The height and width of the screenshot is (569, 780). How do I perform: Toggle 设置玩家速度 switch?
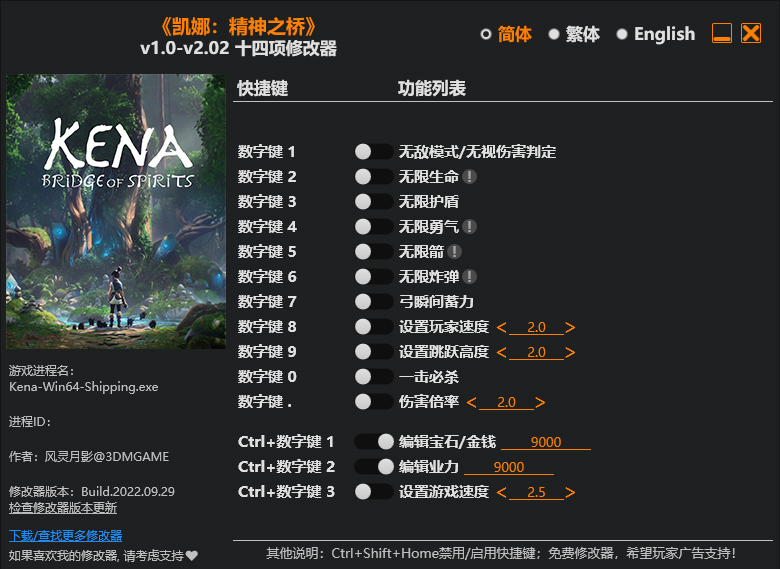374,327
